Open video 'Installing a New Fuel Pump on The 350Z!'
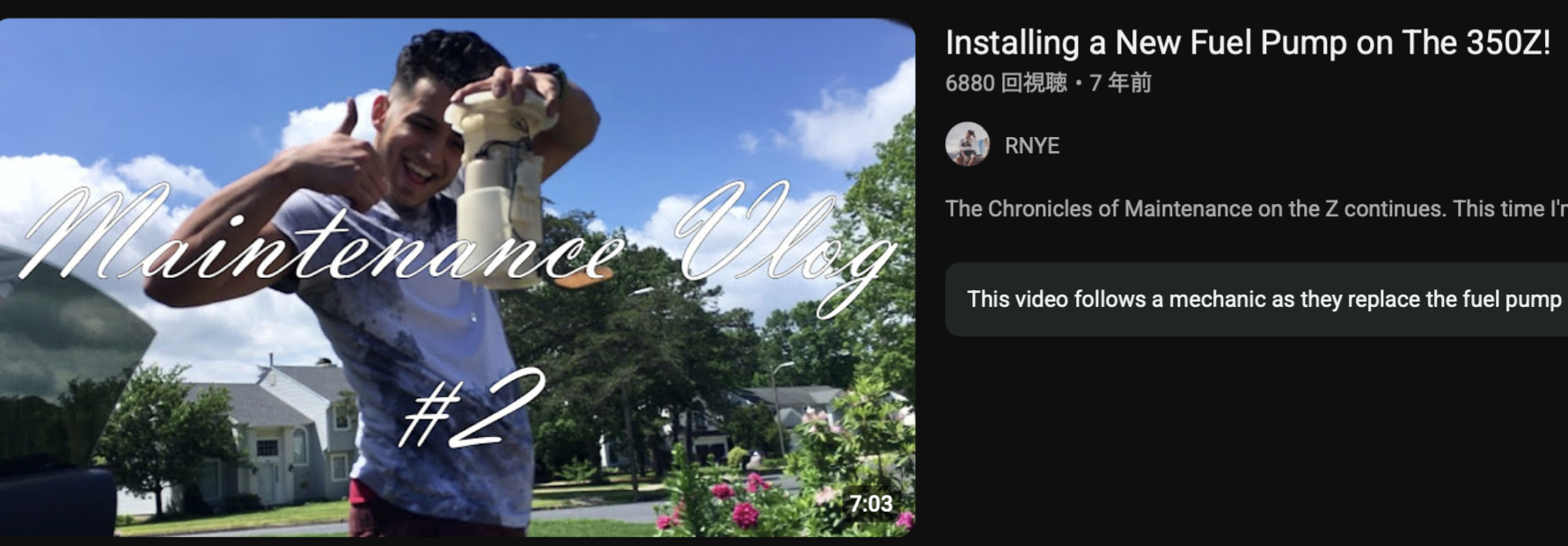Viewport: 1568px width, 546px height. (x=1247, y=42)
